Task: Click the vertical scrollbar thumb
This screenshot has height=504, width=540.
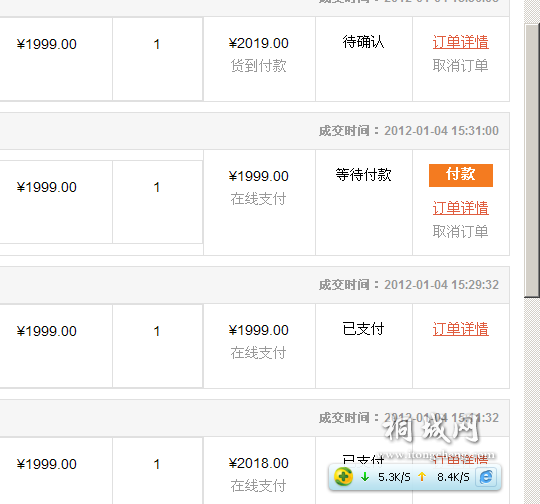Action: pyautogui.click(x=532, y=160)
